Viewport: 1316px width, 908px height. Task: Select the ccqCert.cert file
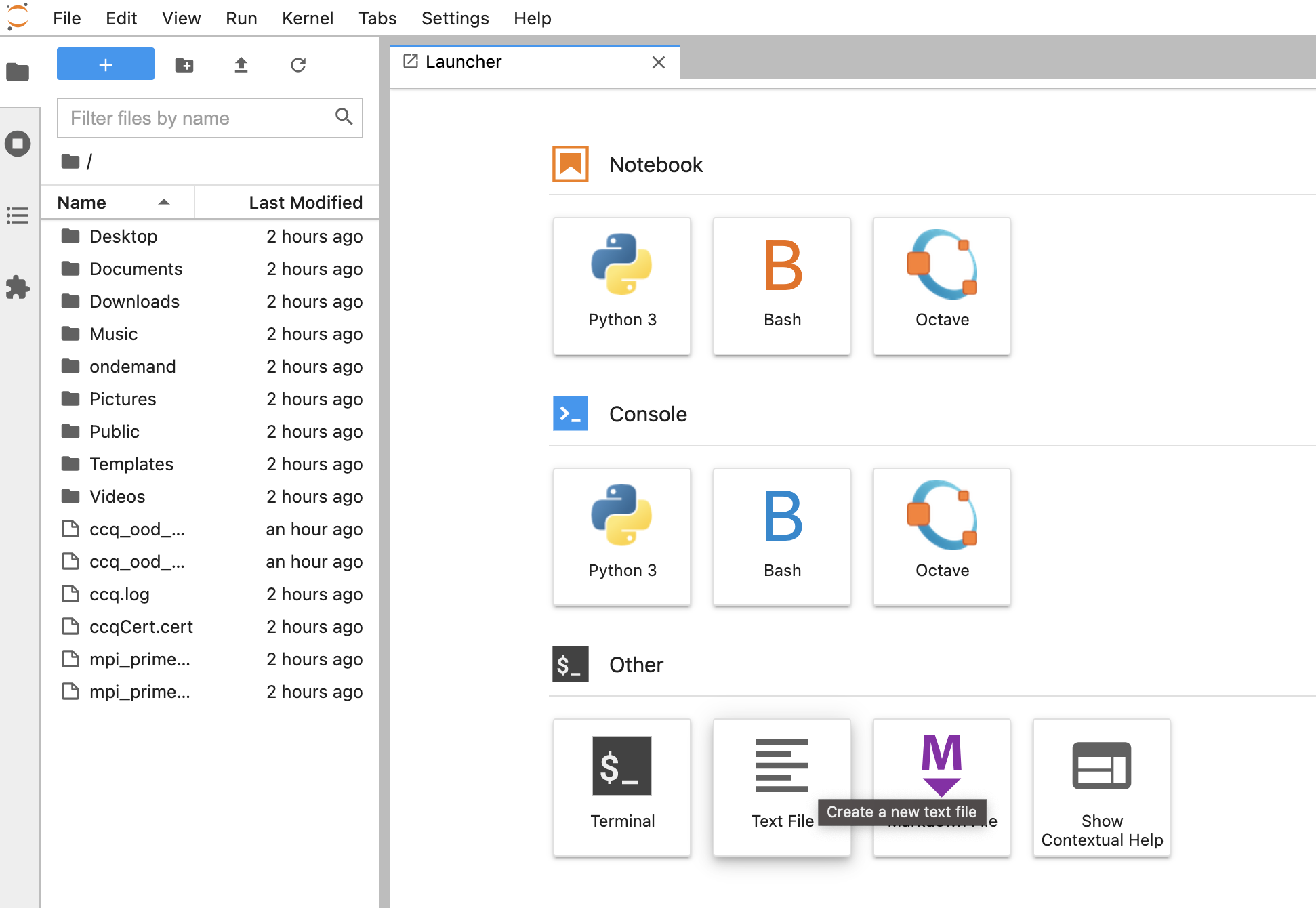pyautogui.click(x=210, y=627)
